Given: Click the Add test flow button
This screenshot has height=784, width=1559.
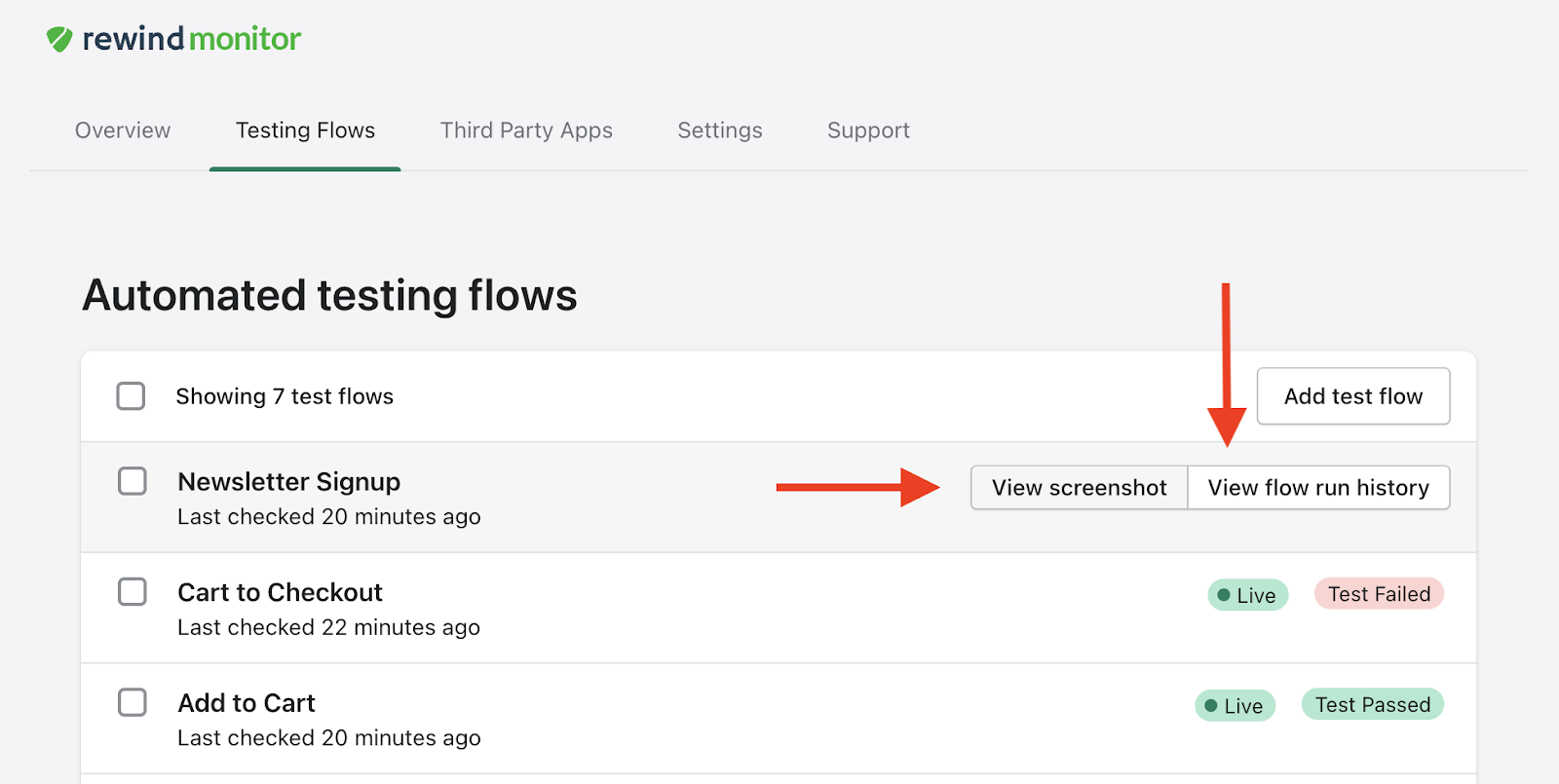Looking at the screenshot, I should click(x=1353, y=395).
